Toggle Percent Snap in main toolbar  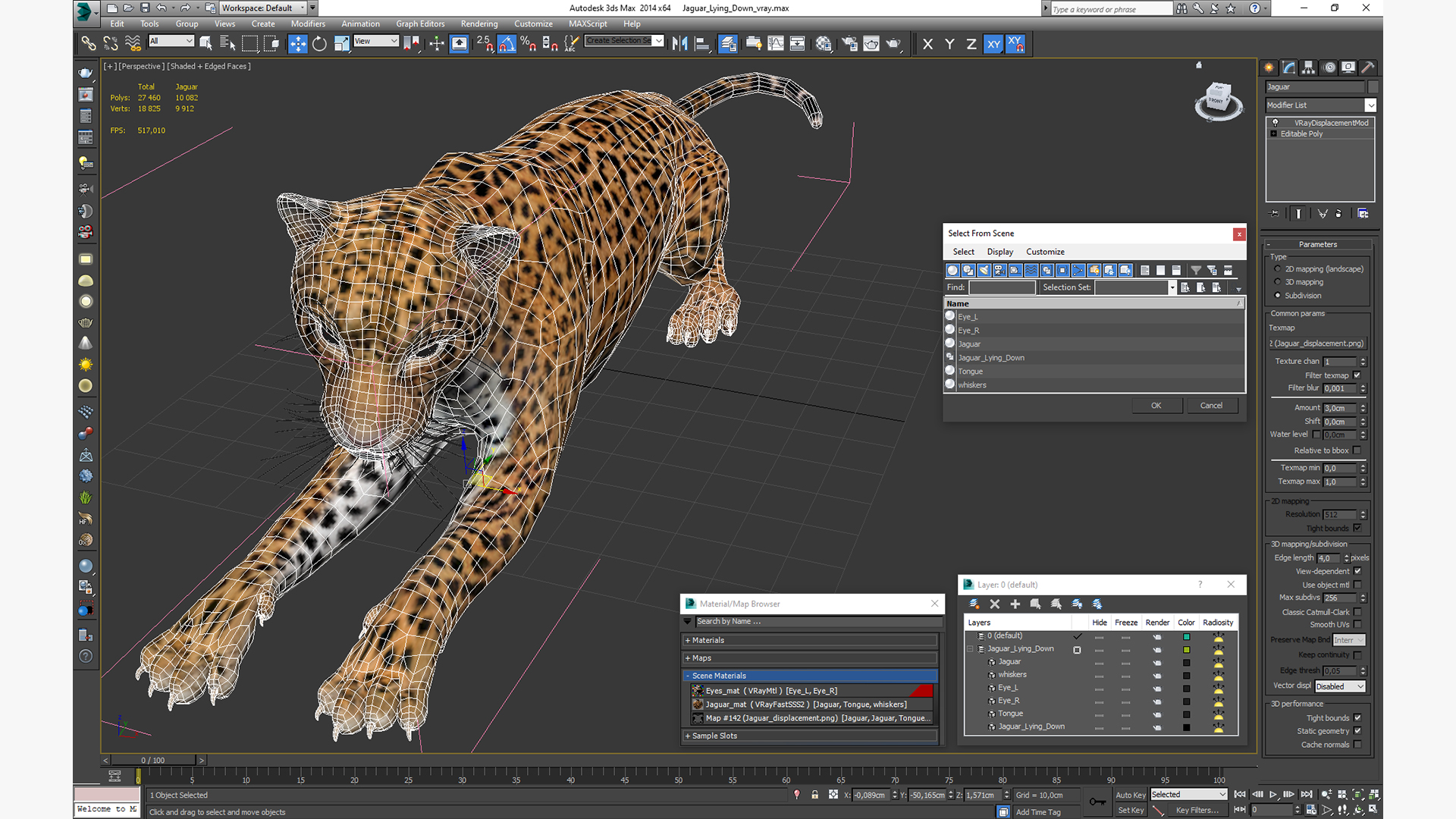[x=529, y=44]
